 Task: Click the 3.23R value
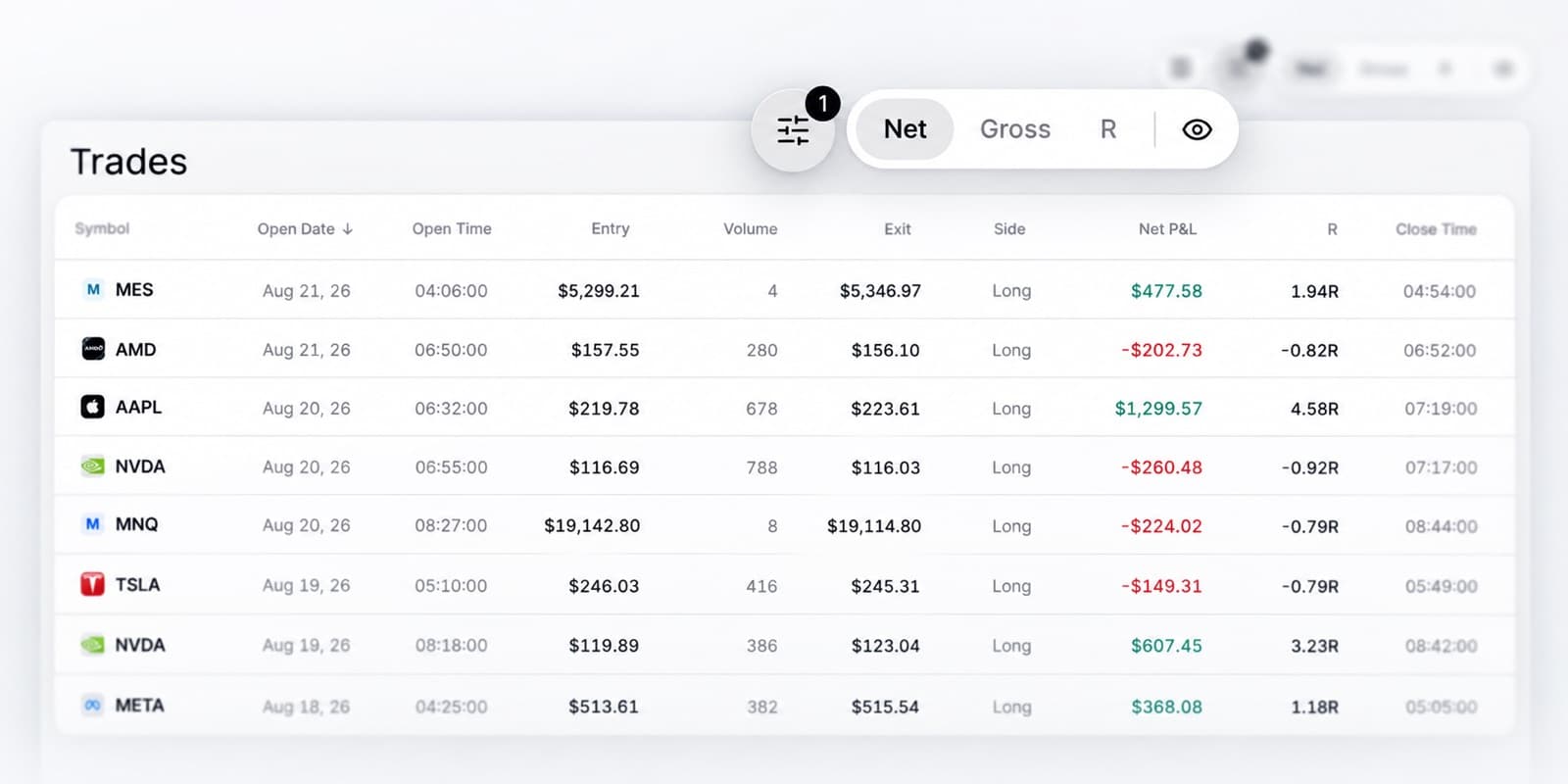[1314, 646]
